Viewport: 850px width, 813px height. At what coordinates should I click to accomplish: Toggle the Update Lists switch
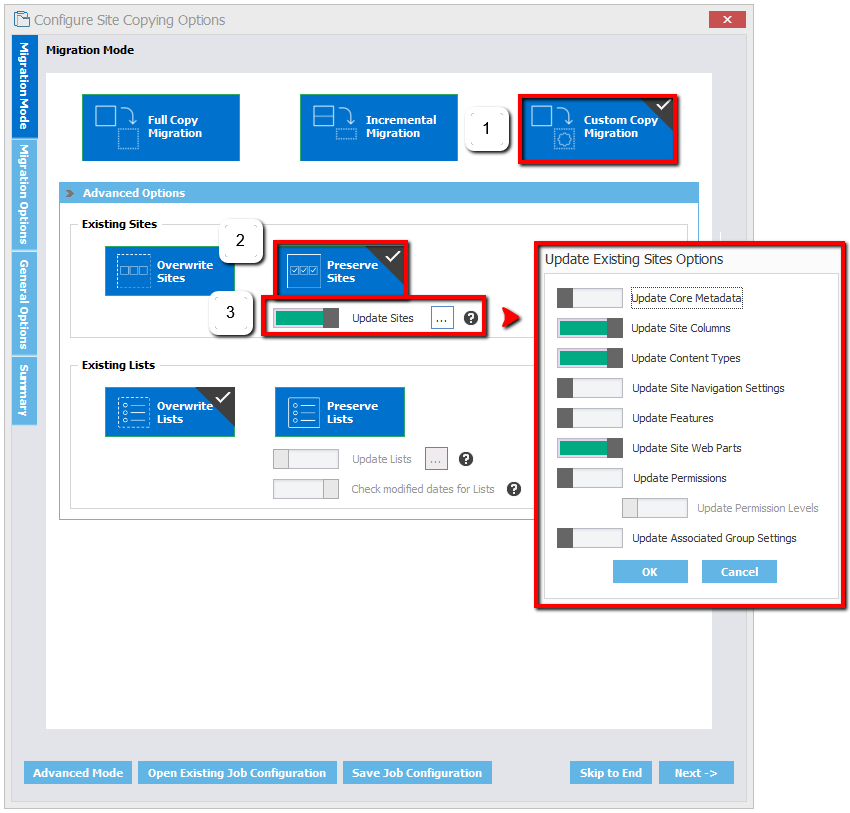click(x=306, y=459)
